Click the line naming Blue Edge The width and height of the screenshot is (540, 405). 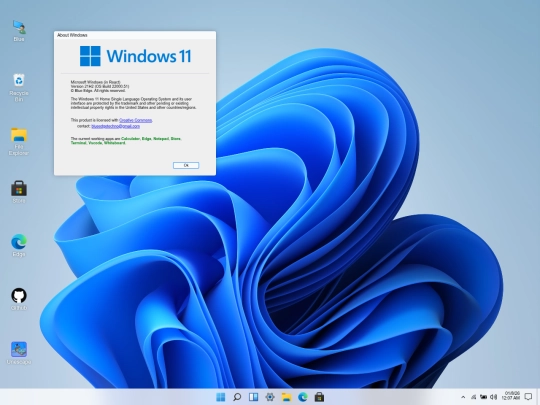98,91
